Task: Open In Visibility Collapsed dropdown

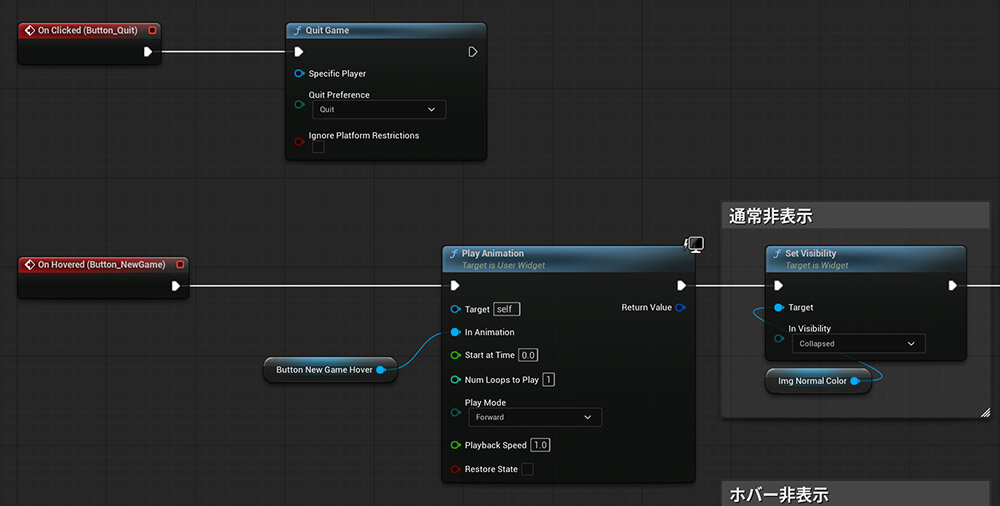Action: (x=858, y=344)
